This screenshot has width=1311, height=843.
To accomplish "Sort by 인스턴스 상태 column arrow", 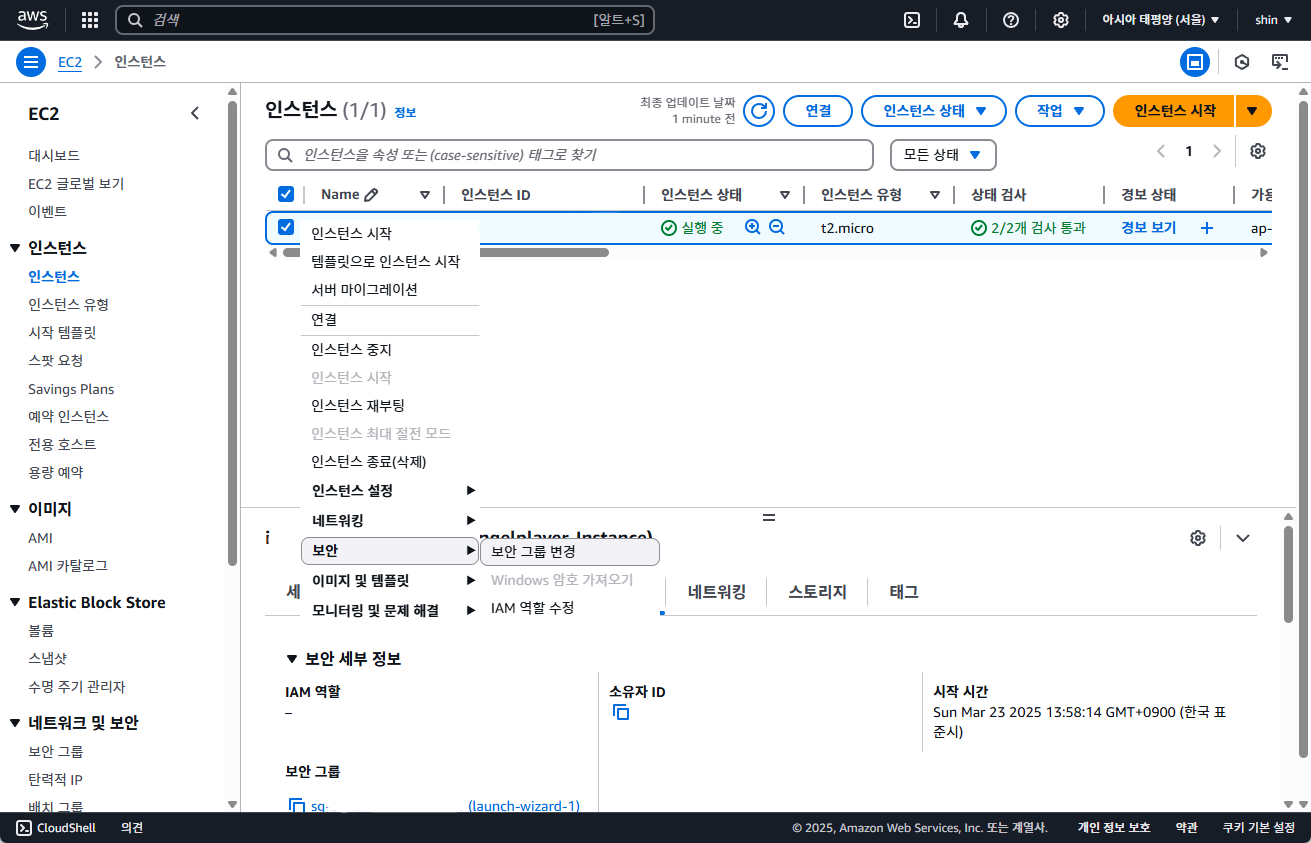I will pos(785,195).
